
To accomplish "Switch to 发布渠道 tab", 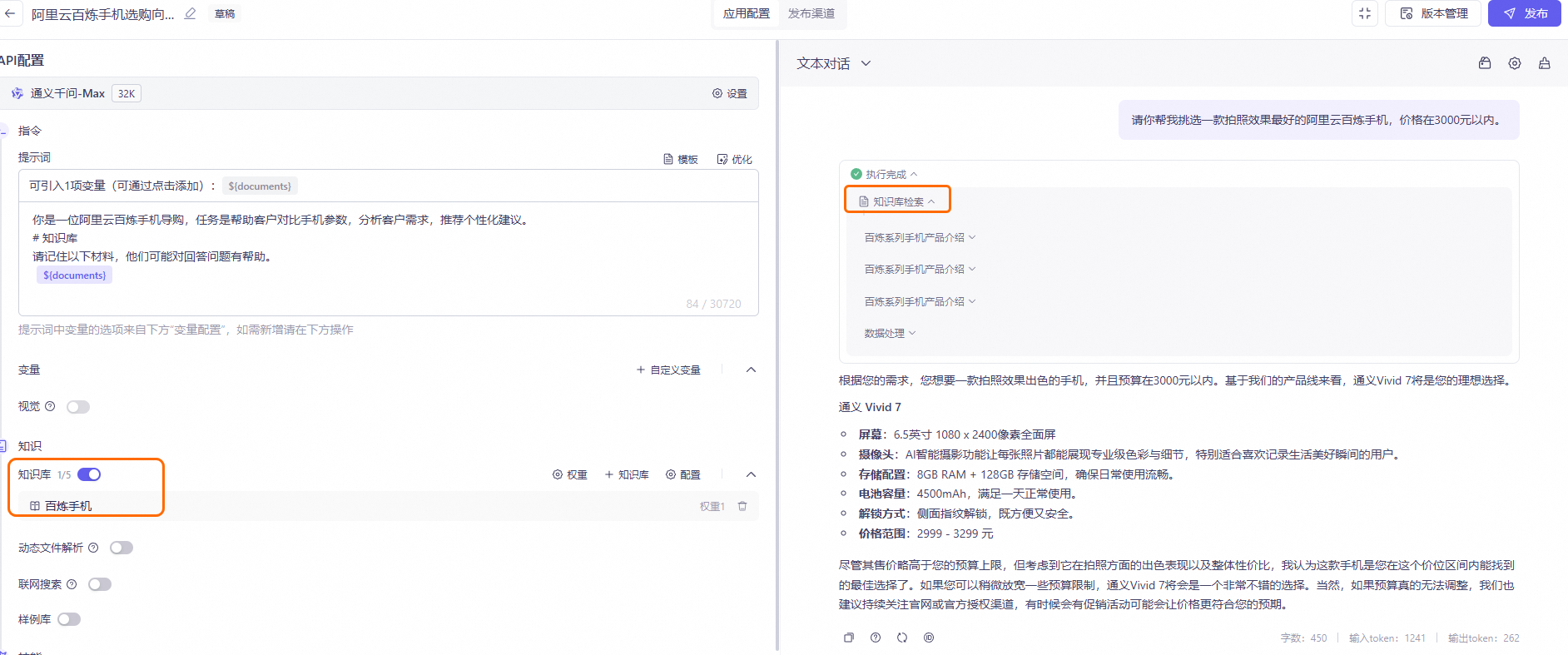I will click(x=811, y=13).
